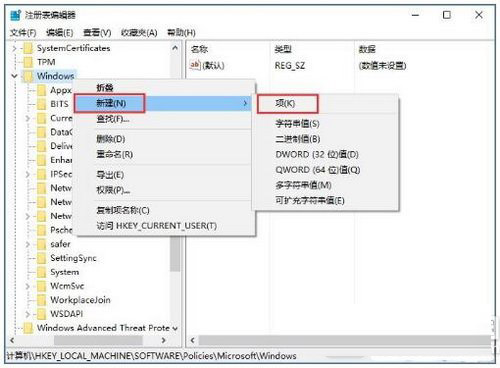Click the 数据 column header
Image resolution: width=500 pixels, height=368 pixels.
pos(367,49)
